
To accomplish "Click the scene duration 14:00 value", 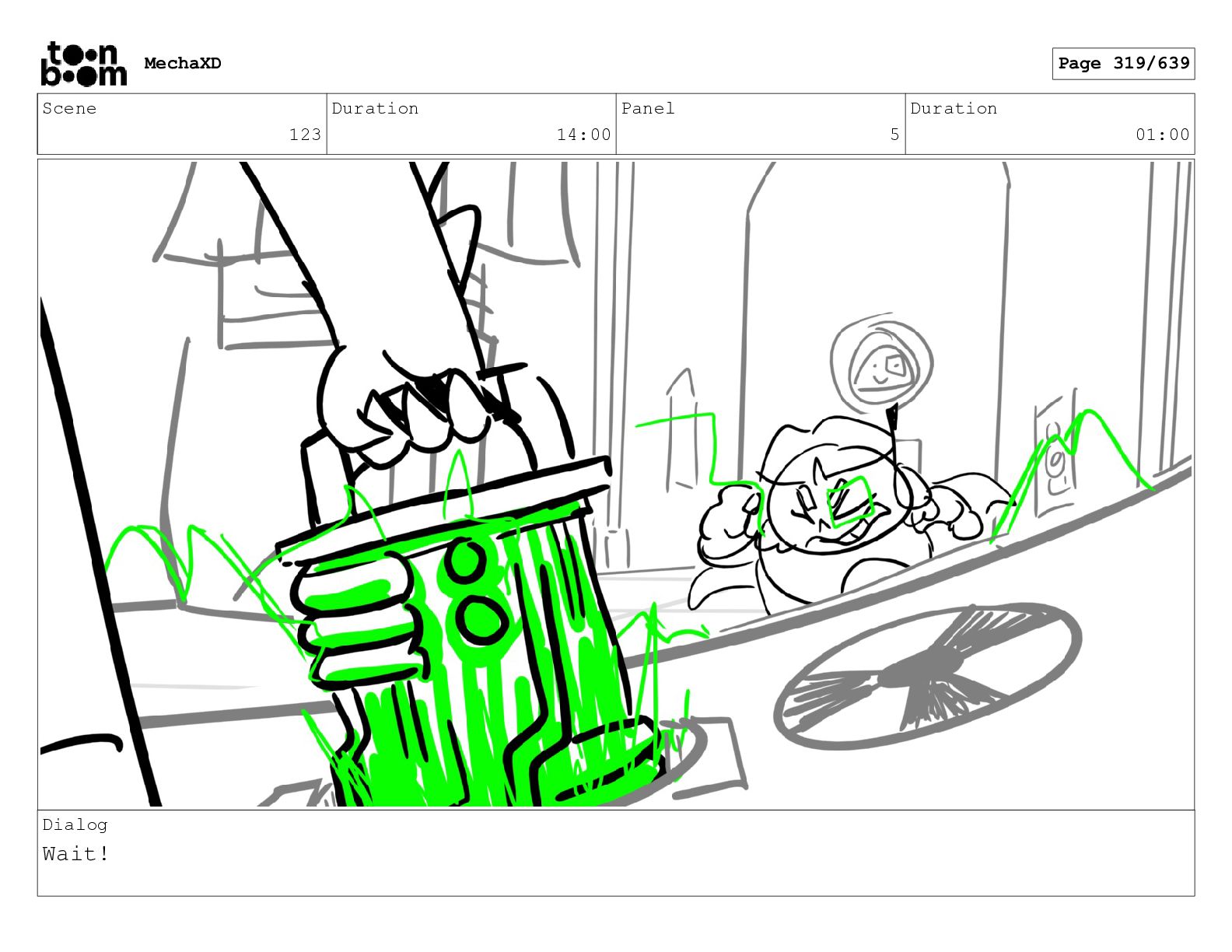I will pyautogui.click(x=583, y=135).
